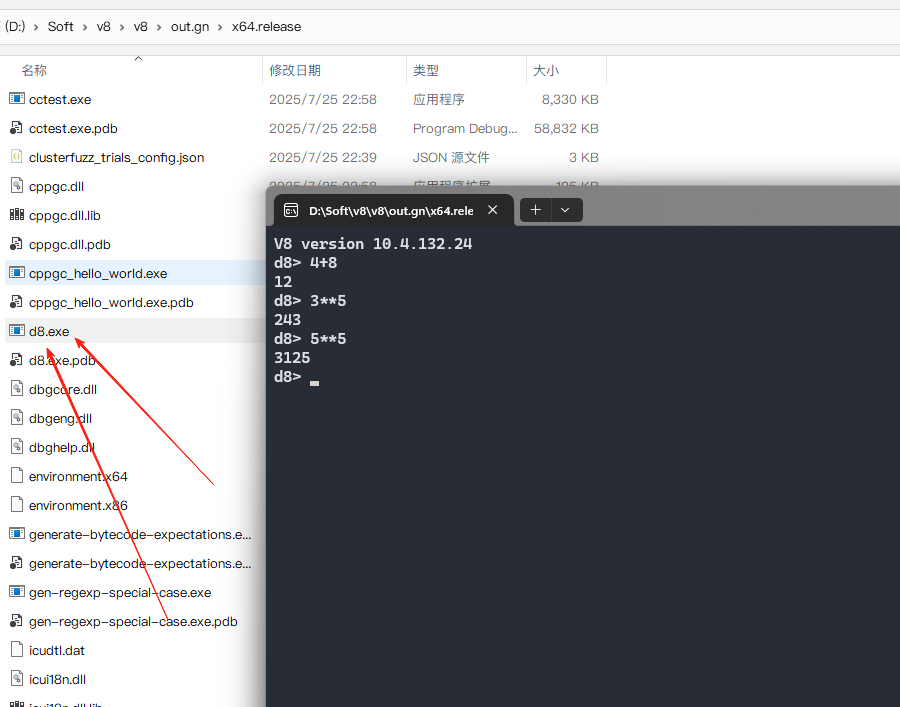Select the dbghelp.dll file icon
The image size is (900, 707).
click(16, 447)
